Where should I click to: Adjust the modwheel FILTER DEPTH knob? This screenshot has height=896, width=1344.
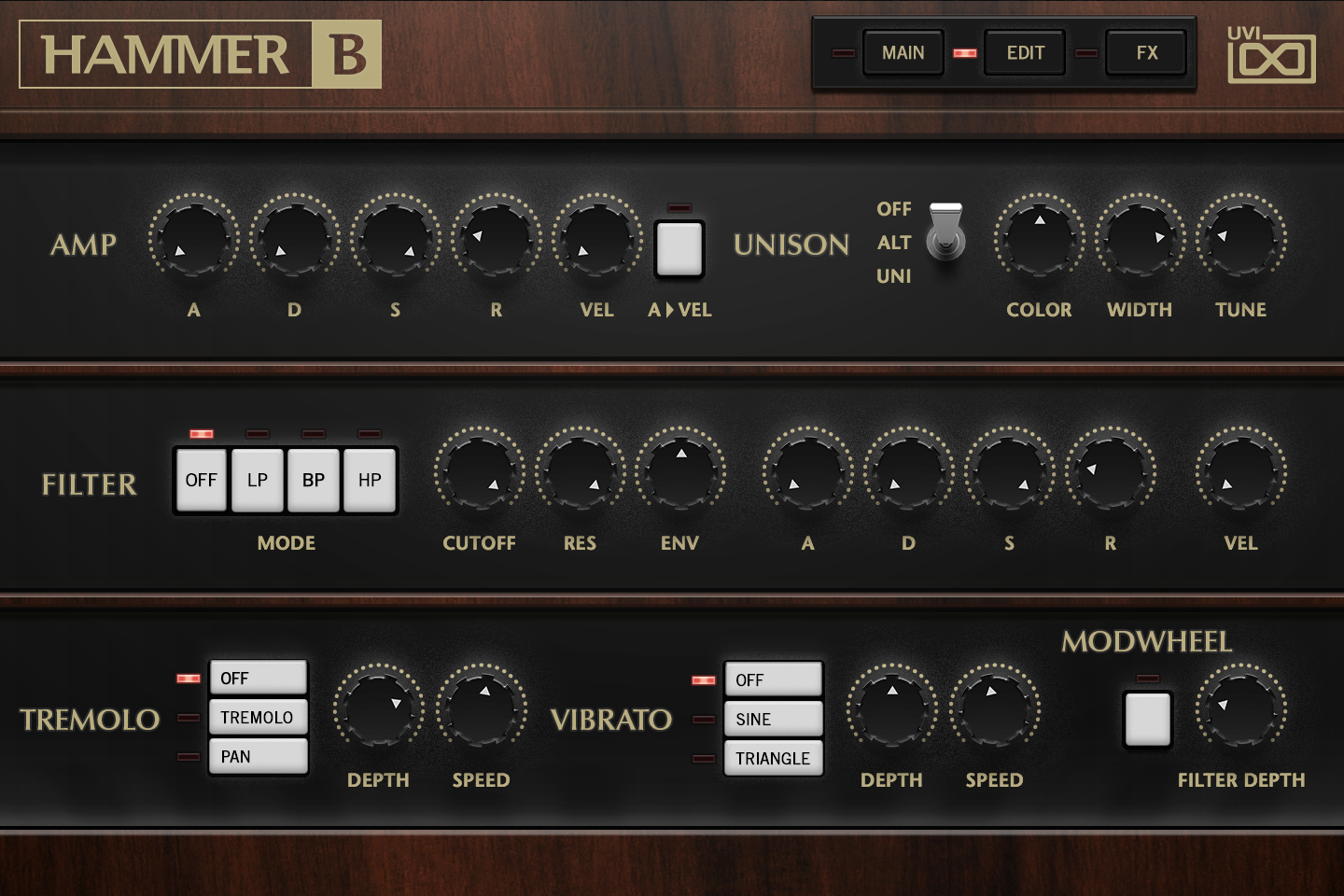1240,709
